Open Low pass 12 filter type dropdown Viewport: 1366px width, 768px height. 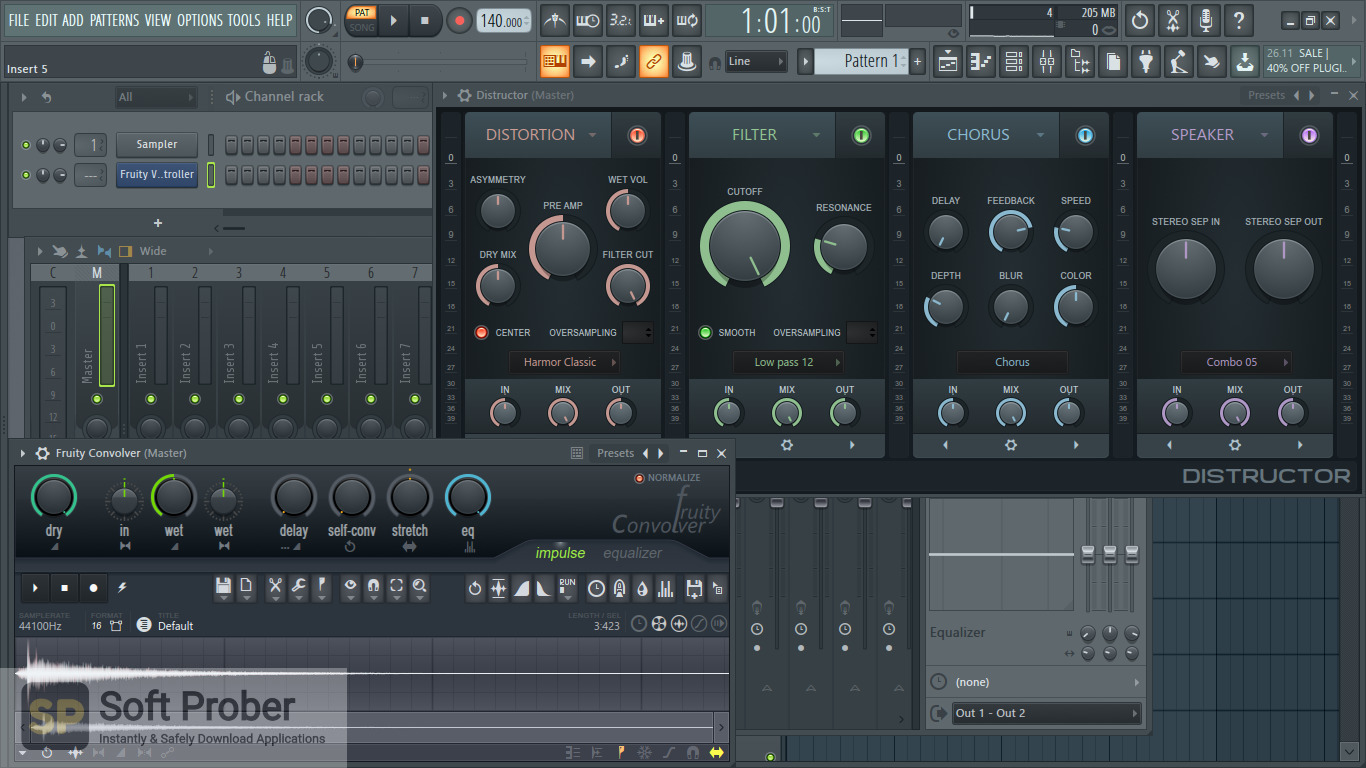tap(789, 362)
